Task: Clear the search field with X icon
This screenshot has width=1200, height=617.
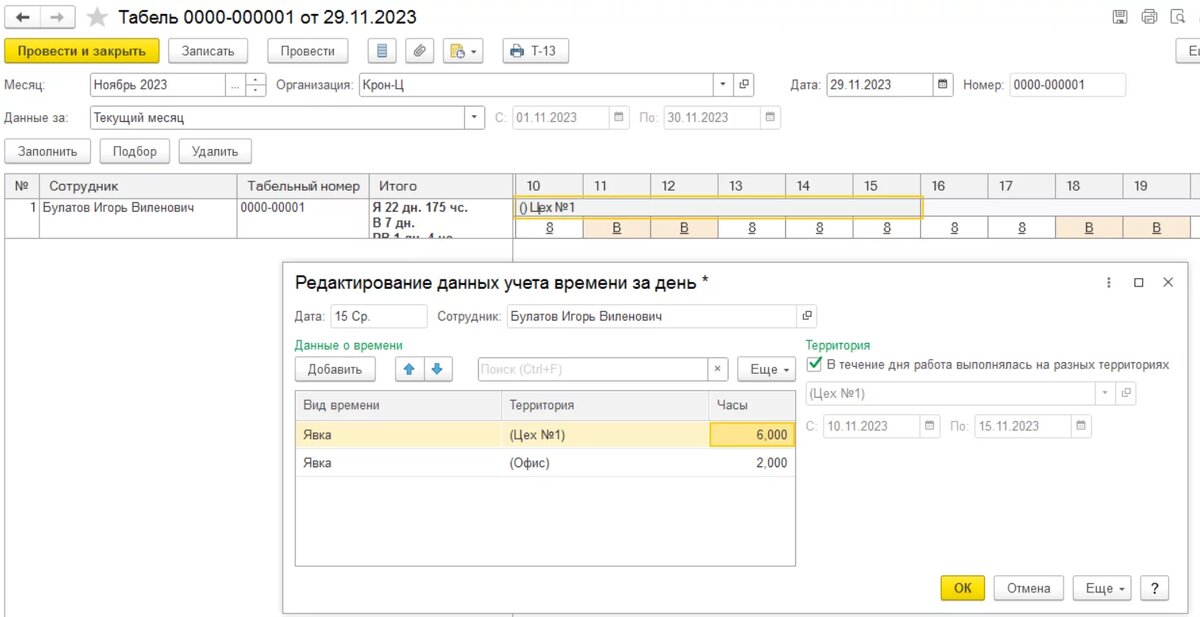Action: (x=718, y=369)
